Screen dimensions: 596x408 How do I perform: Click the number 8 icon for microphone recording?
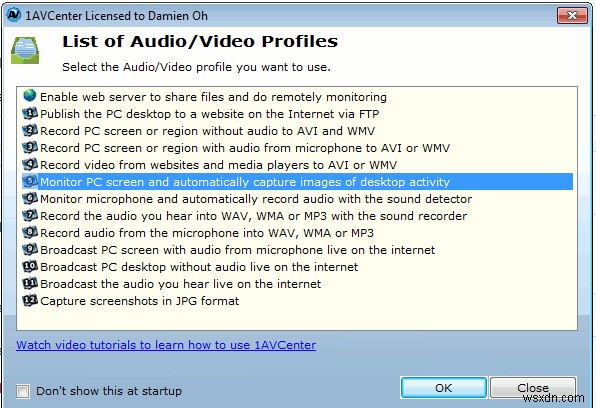(x=30, y=232)
